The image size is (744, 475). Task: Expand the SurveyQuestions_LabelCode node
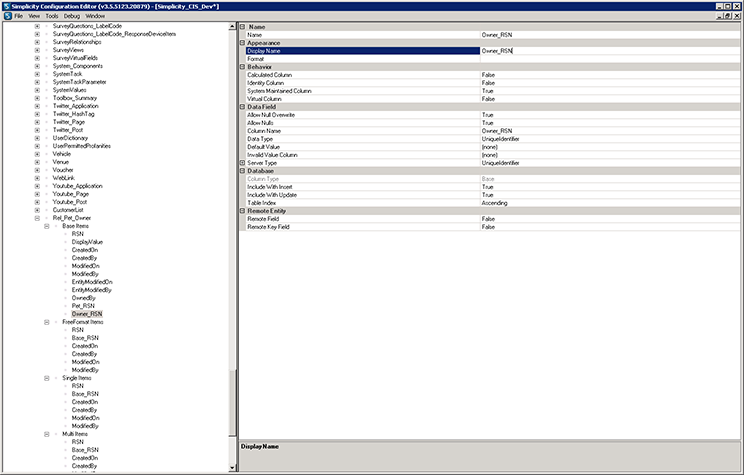[x=37, y=26]
